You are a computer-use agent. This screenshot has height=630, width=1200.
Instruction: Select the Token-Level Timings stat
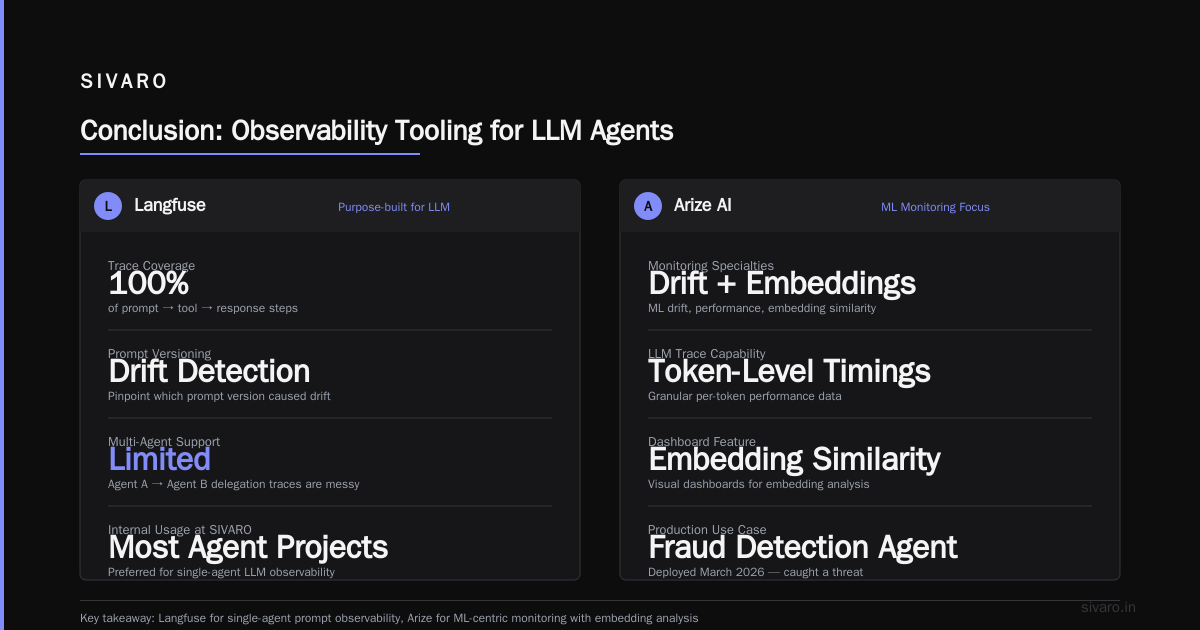click(x=789, y=371)
